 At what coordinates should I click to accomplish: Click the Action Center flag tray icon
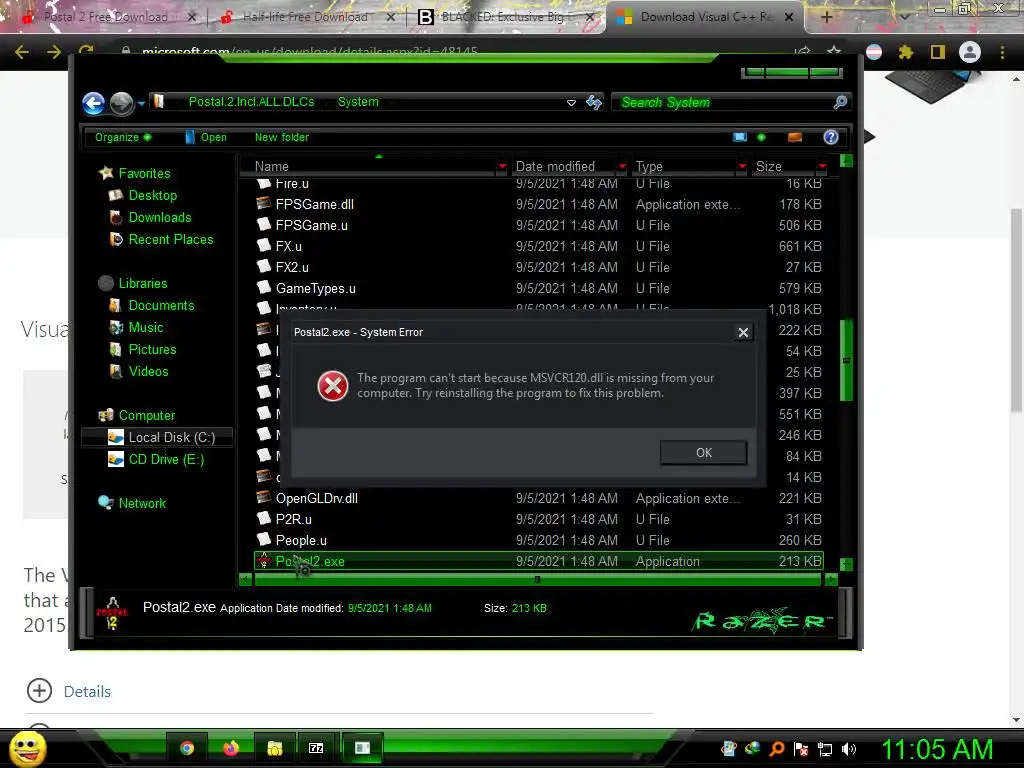coord(801,749)
